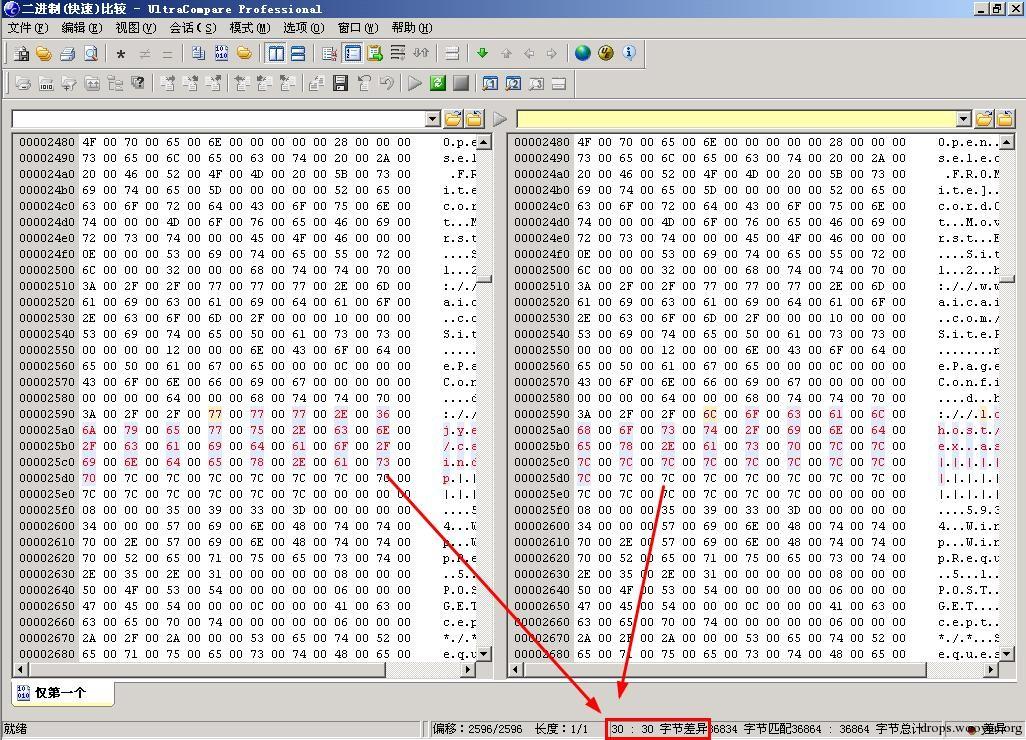1026x740 pixels.
Task: Click the binary compare mode icon
Action: point(221,54)
